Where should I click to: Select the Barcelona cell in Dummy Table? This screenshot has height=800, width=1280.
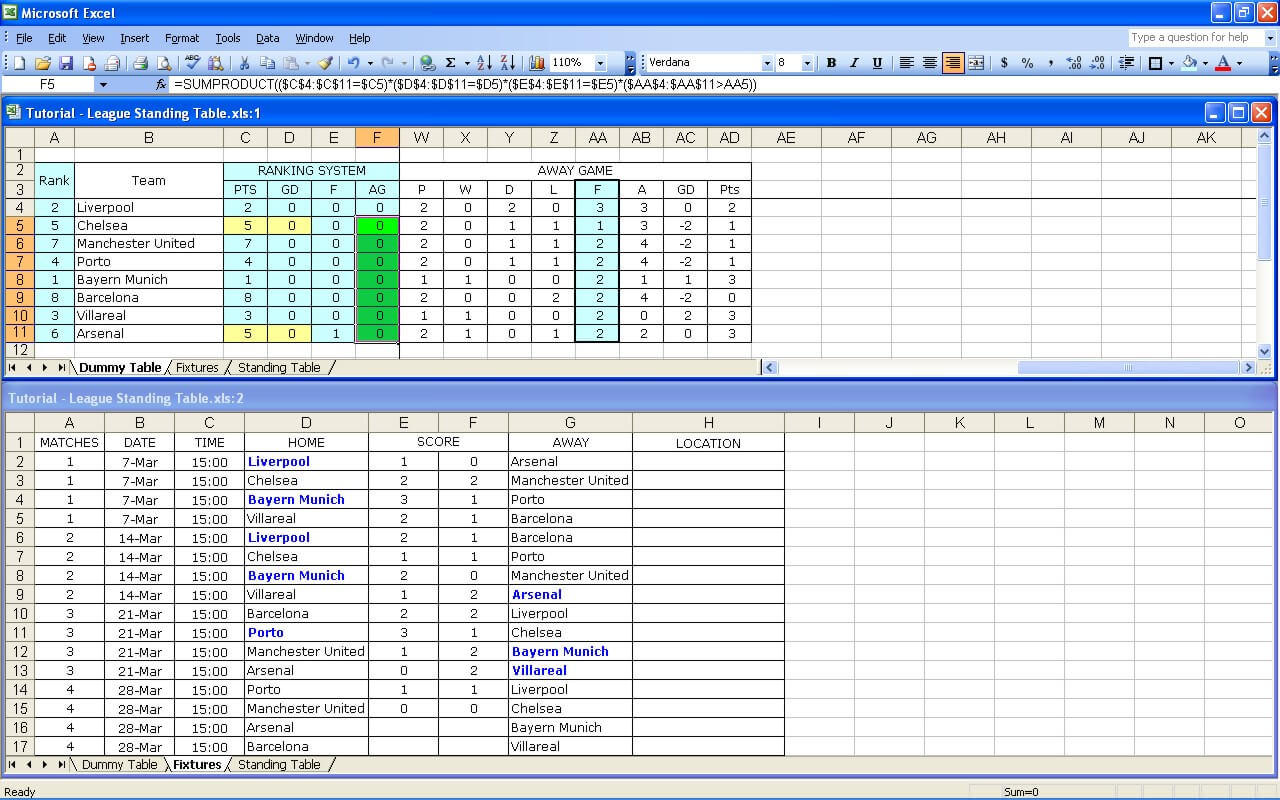point(149,297)
